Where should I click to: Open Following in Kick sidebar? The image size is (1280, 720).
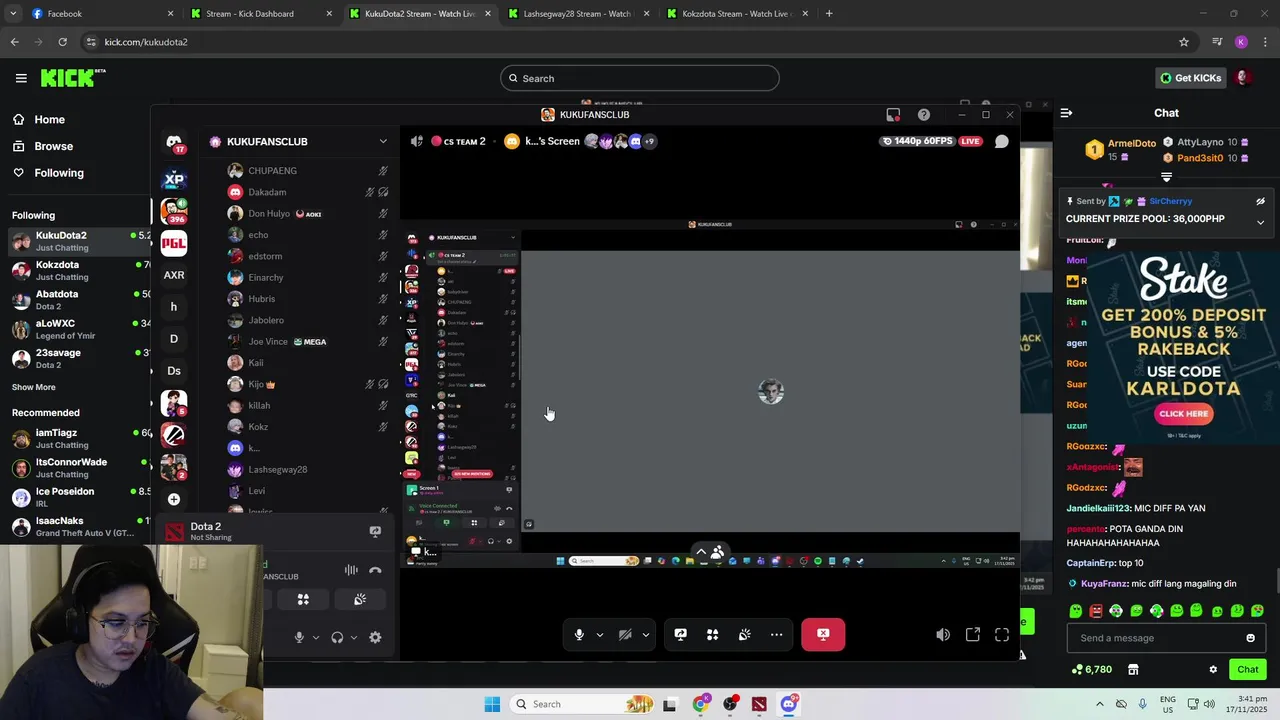pos(59,173)
